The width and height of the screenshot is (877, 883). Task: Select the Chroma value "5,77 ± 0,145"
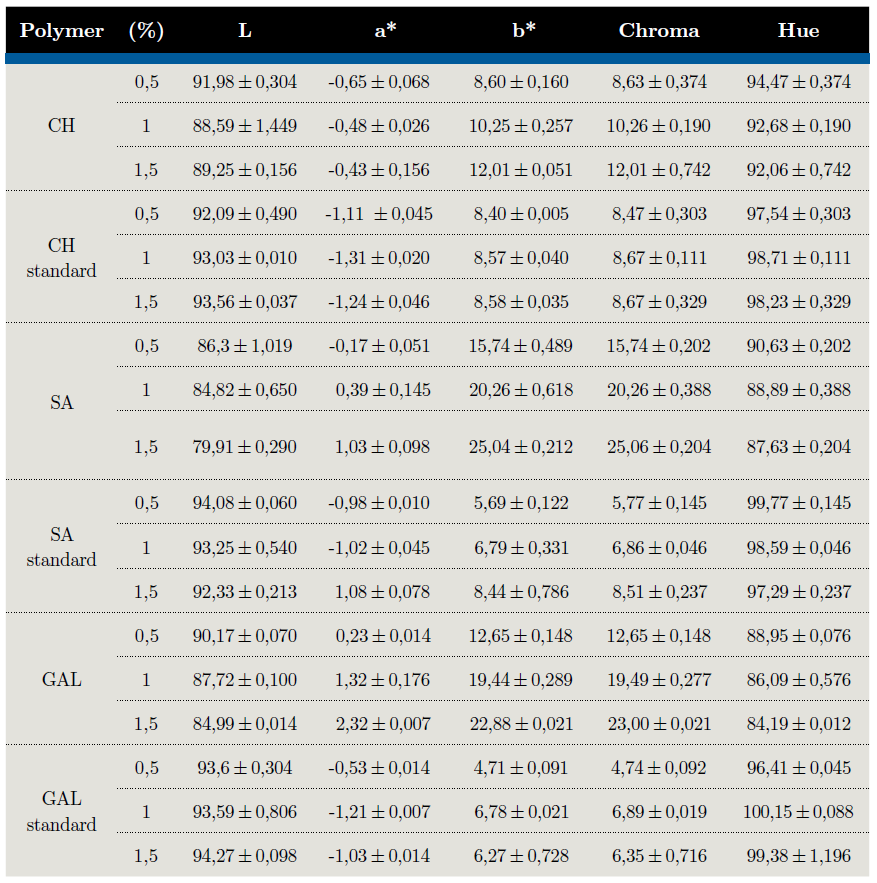tap(659, 503)
